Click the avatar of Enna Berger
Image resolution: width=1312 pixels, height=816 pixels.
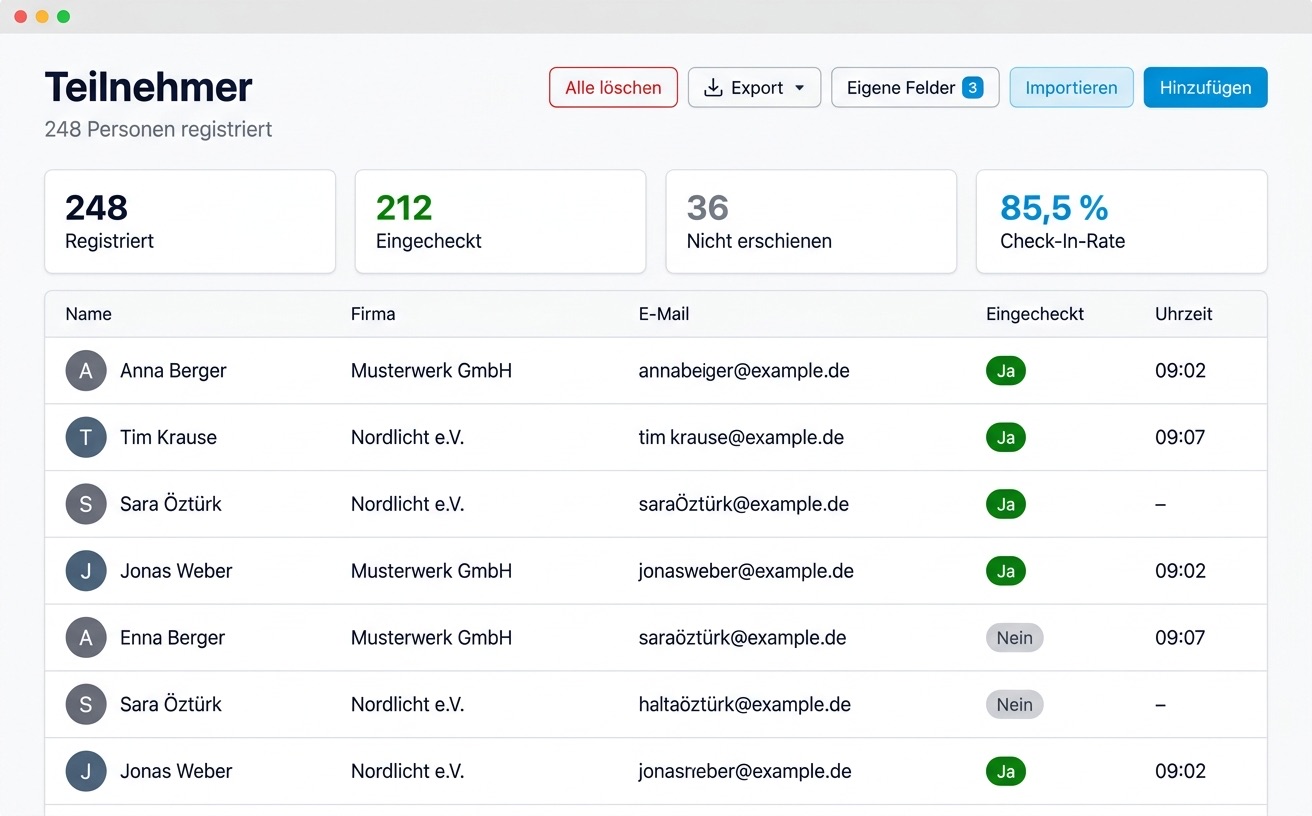pyautogui.click(x=86, y=638)
